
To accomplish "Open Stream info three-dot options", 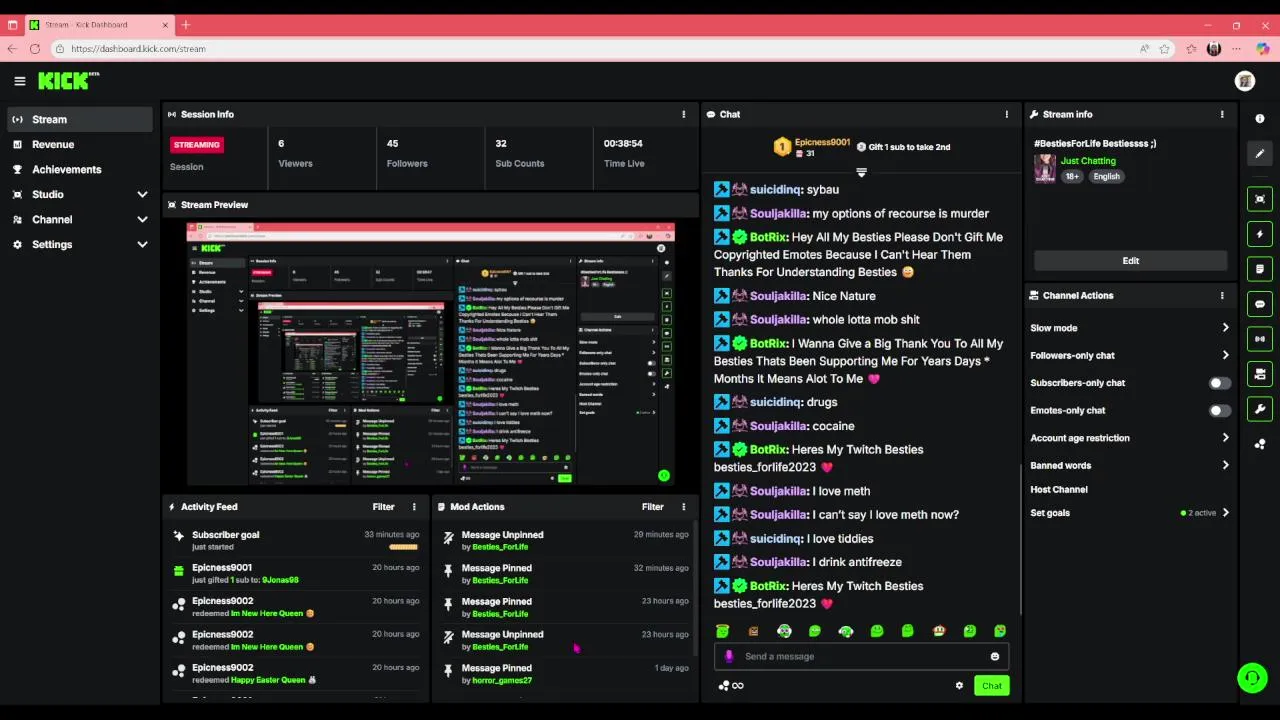I will 1222,114.
